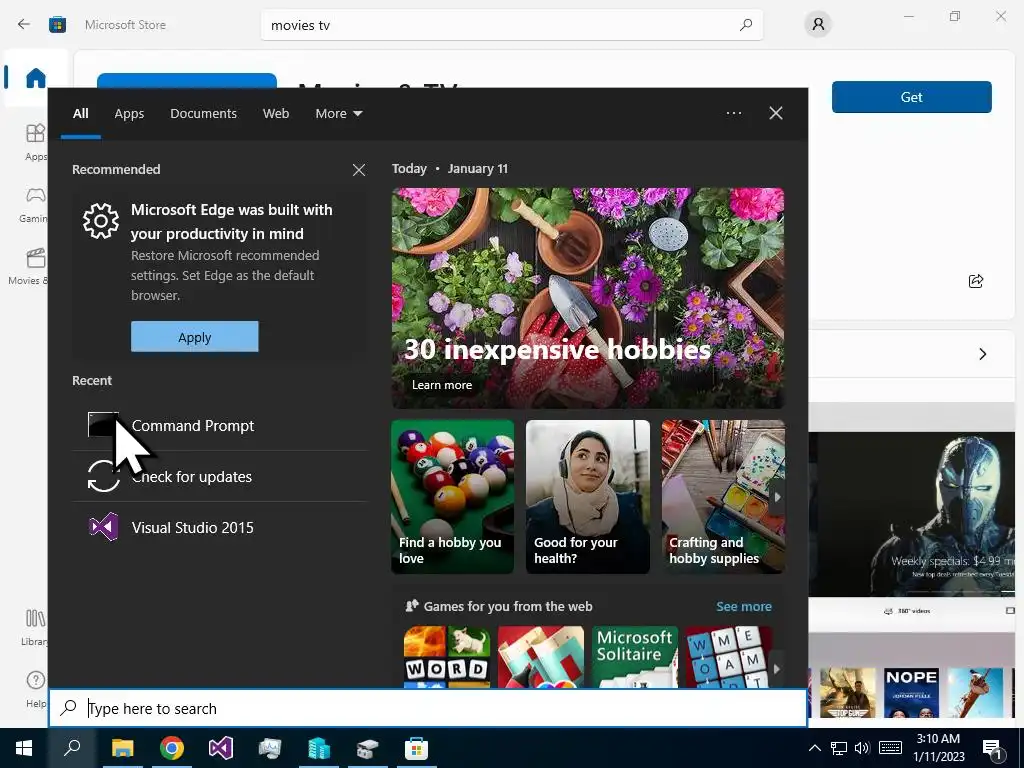Go back in Microsoft Store

[24, 25]
